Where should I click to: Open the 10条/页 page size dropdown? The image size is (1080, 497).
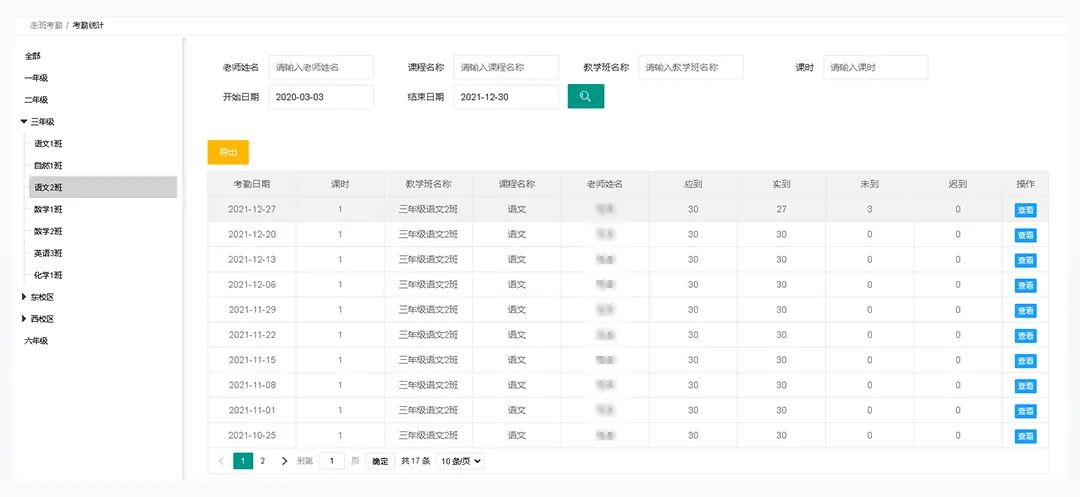[460, 461]
